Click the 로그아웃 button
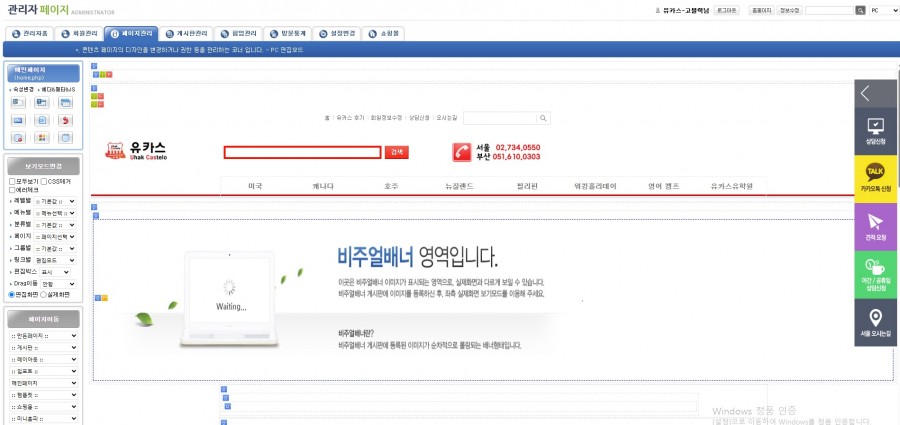 coord(727,10)
